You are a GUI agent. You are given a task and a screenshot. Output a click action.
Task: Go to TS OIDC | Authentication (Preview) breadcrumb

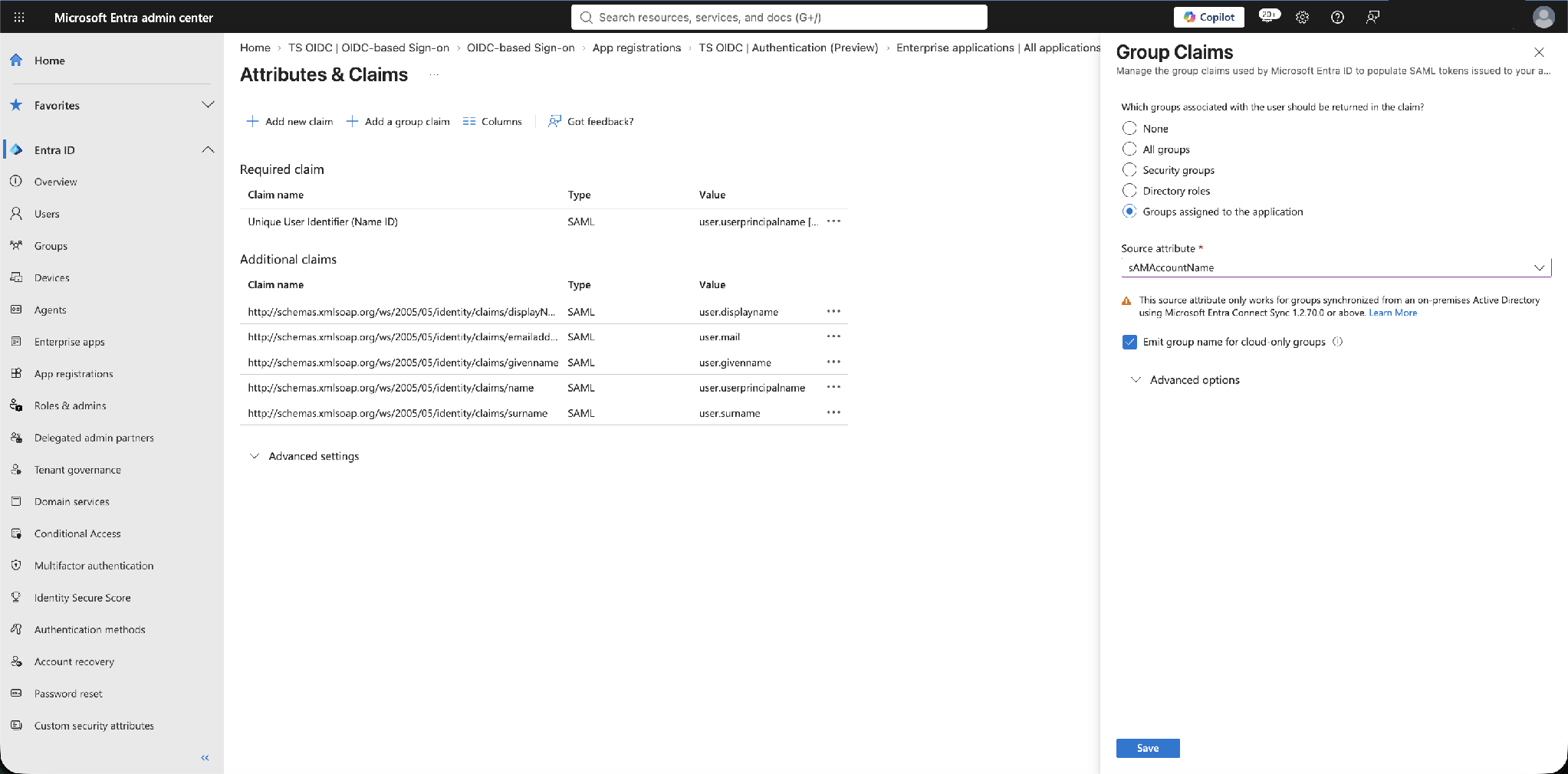pos(788,48)
